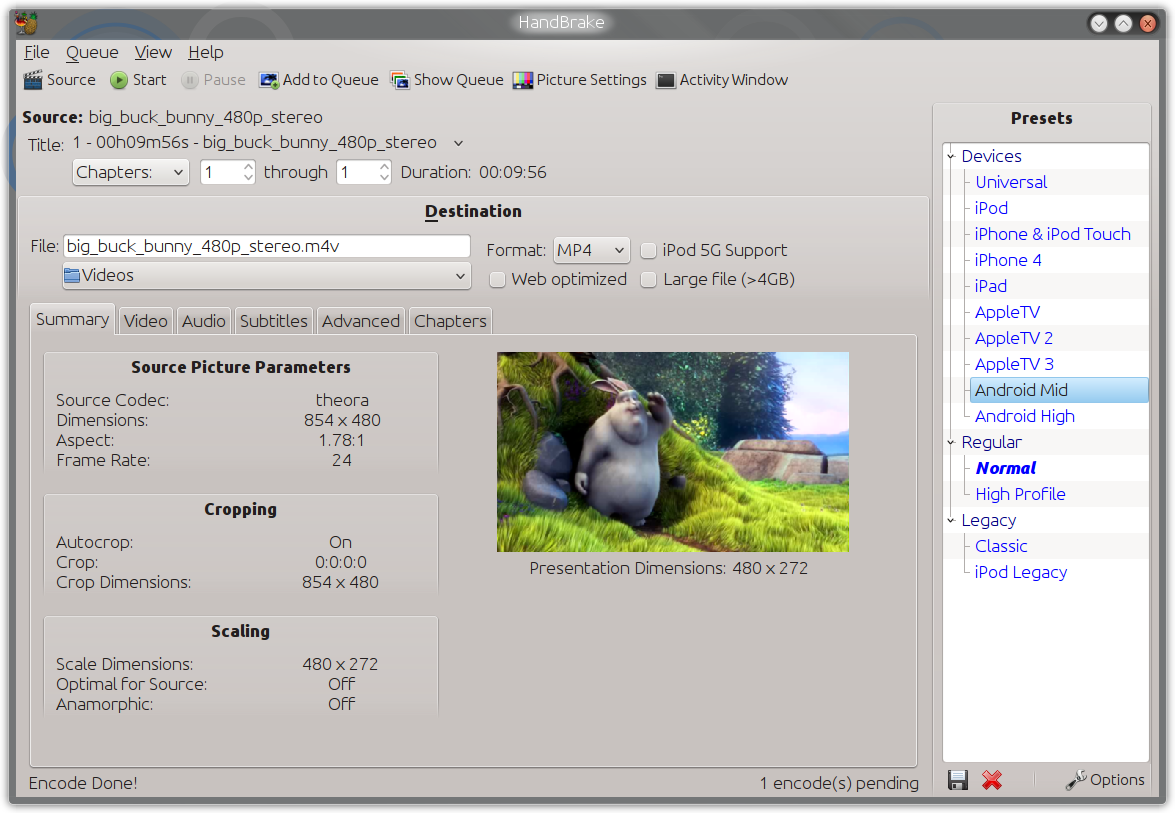Image resolution: width=1175 pixels, height=813 pixels.
Task: Click the Add to Queue label
Action: 330,80
